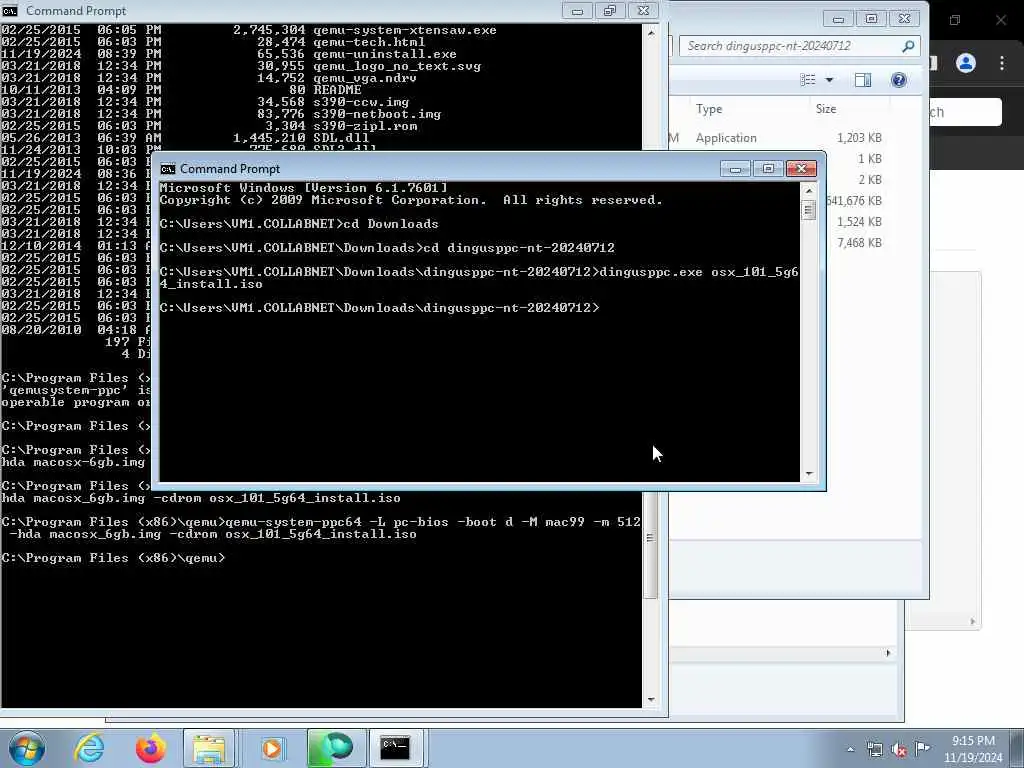Viewport: 1024px width, 768px height.
Task: Sort by the Type column header
Action: point(709,109)
